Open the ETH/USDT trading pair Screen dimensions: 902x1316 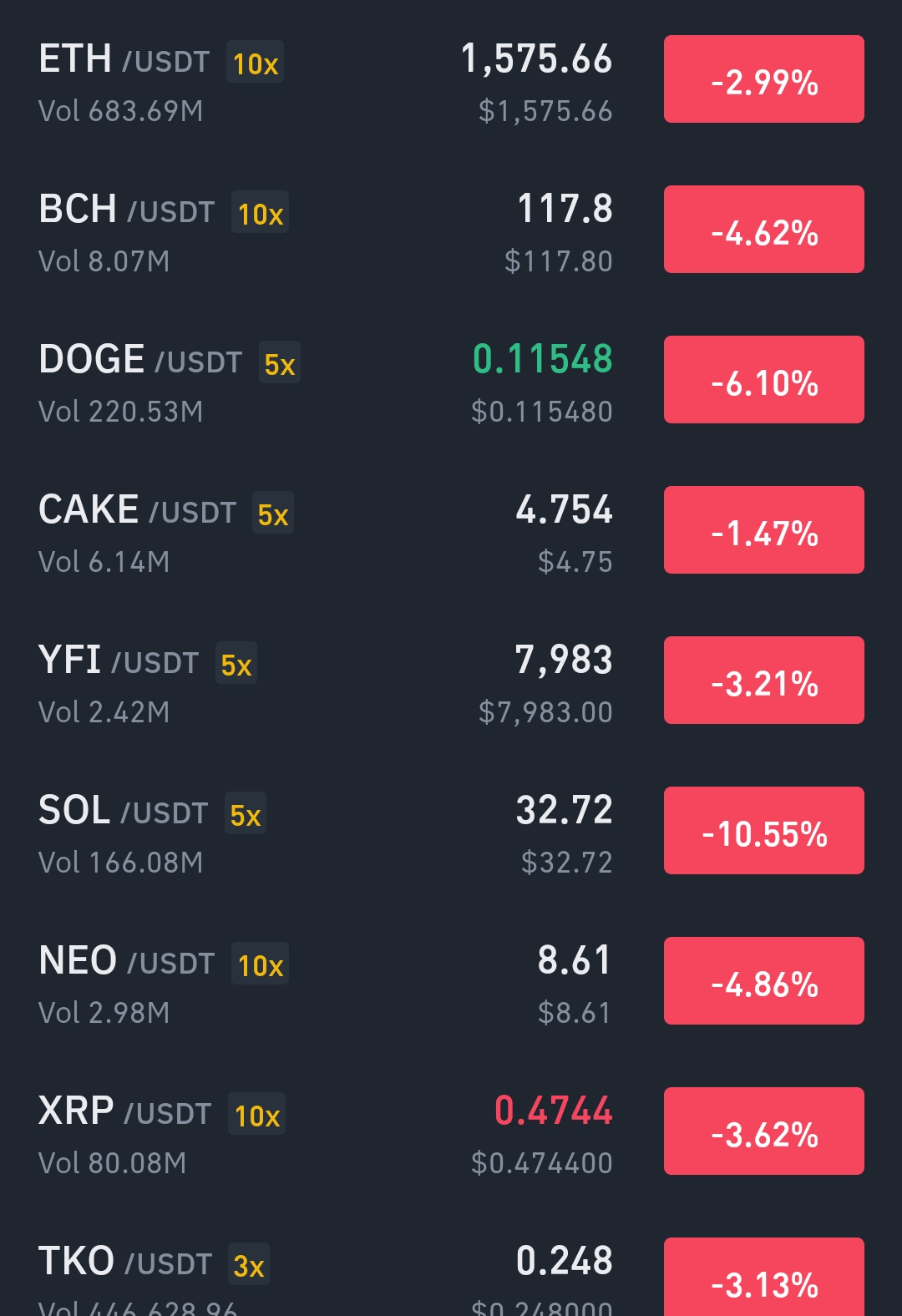pyautogui.click(x=451, y=81)
